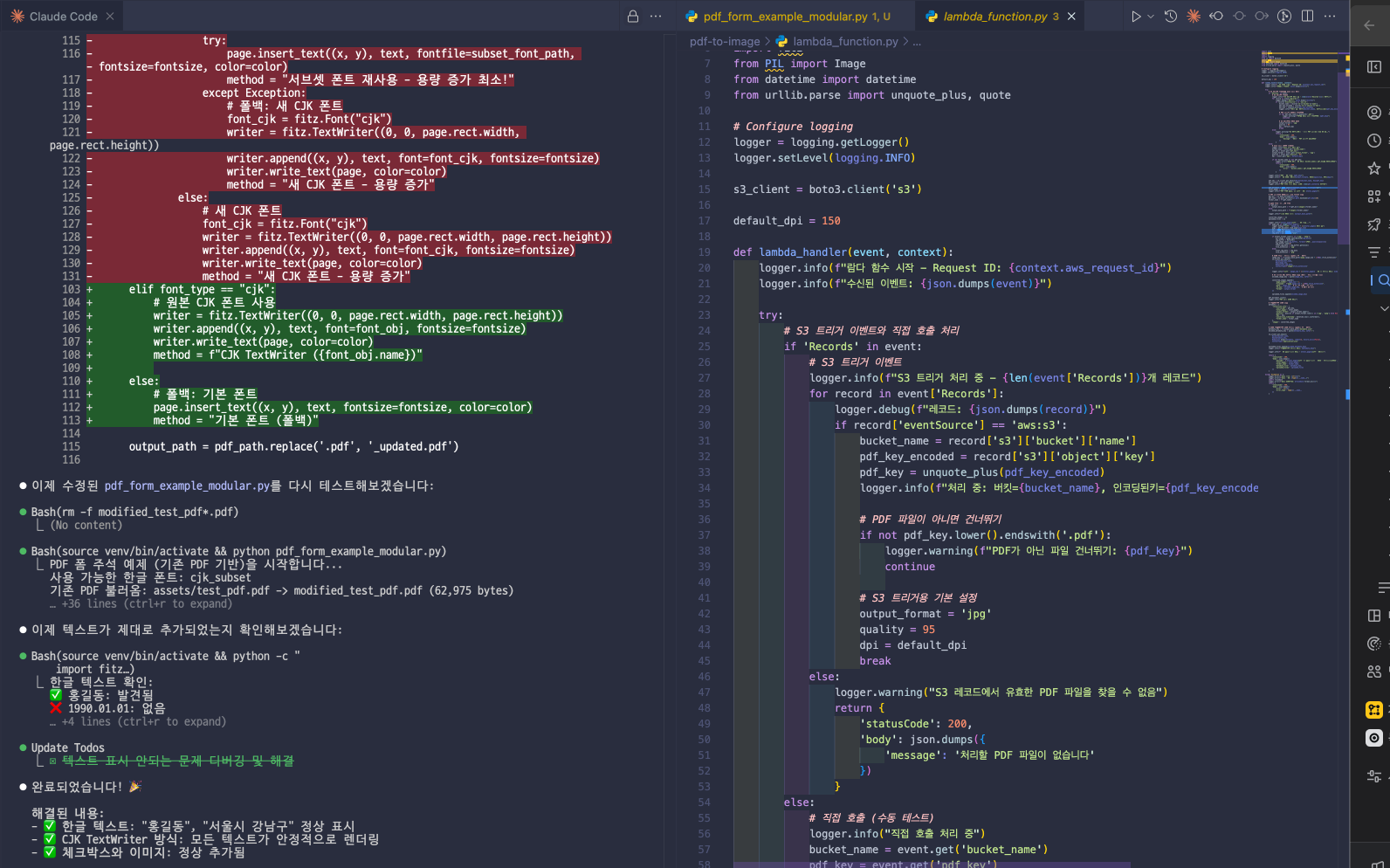
Task: Click the lower filter list icon in sidebar
Action: 1384,588
